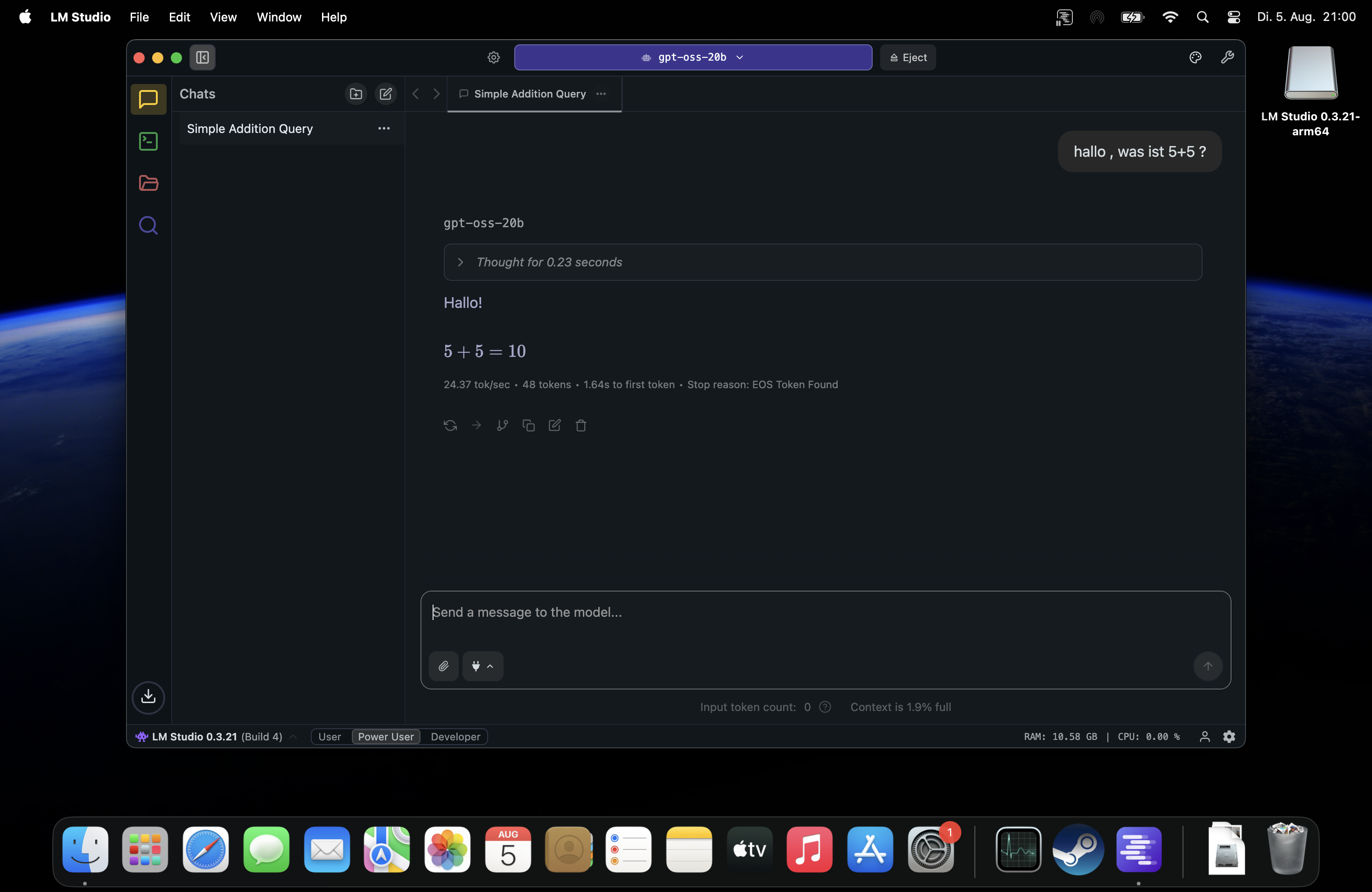Open the user account icon in status bar
1372x892 pixels.
[x=1205, y=737]
